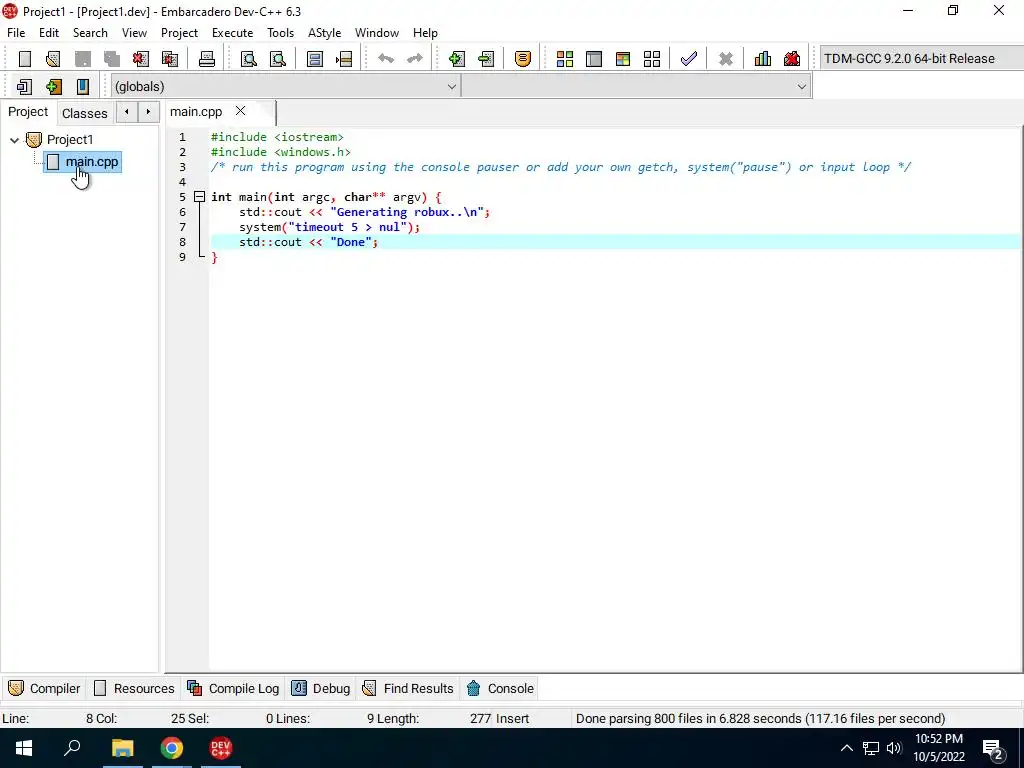Click the Goto Line toolbar icon
This screenshot has width=1024, height=768.
[x=344, y=59]
